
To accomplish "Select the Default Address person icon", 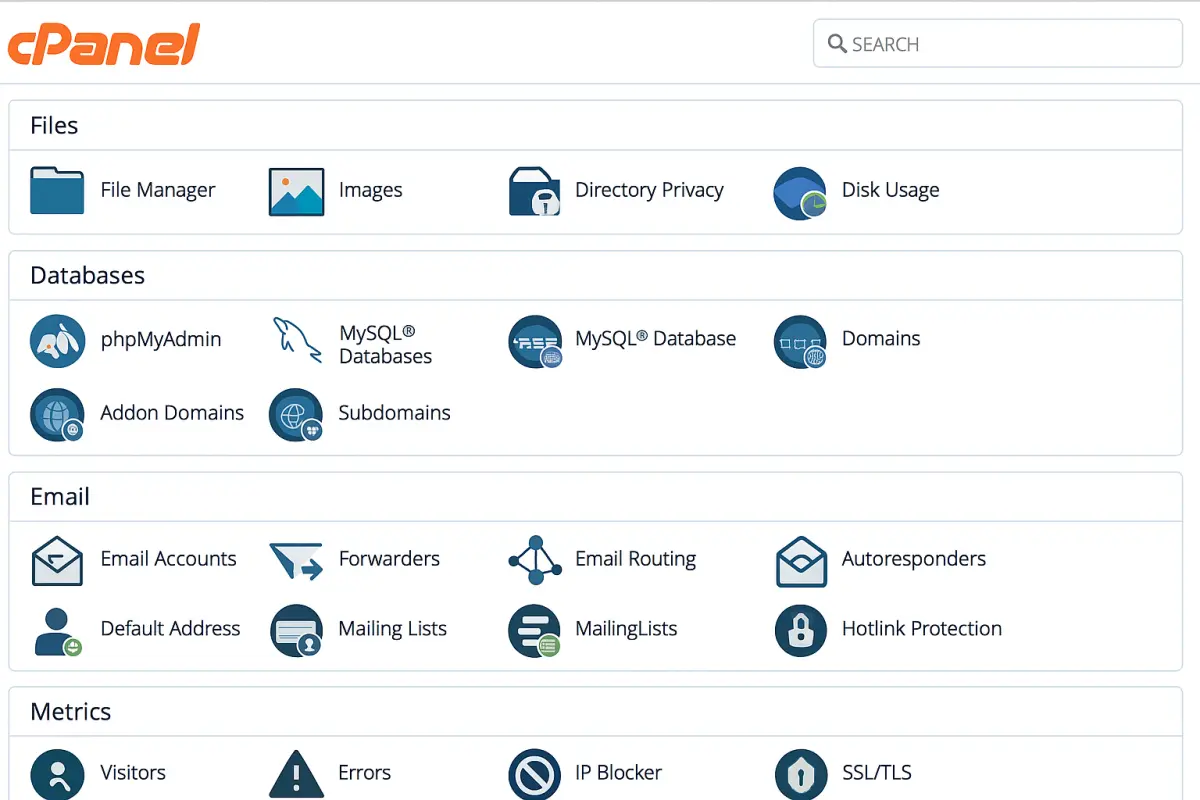I will 57,631.
